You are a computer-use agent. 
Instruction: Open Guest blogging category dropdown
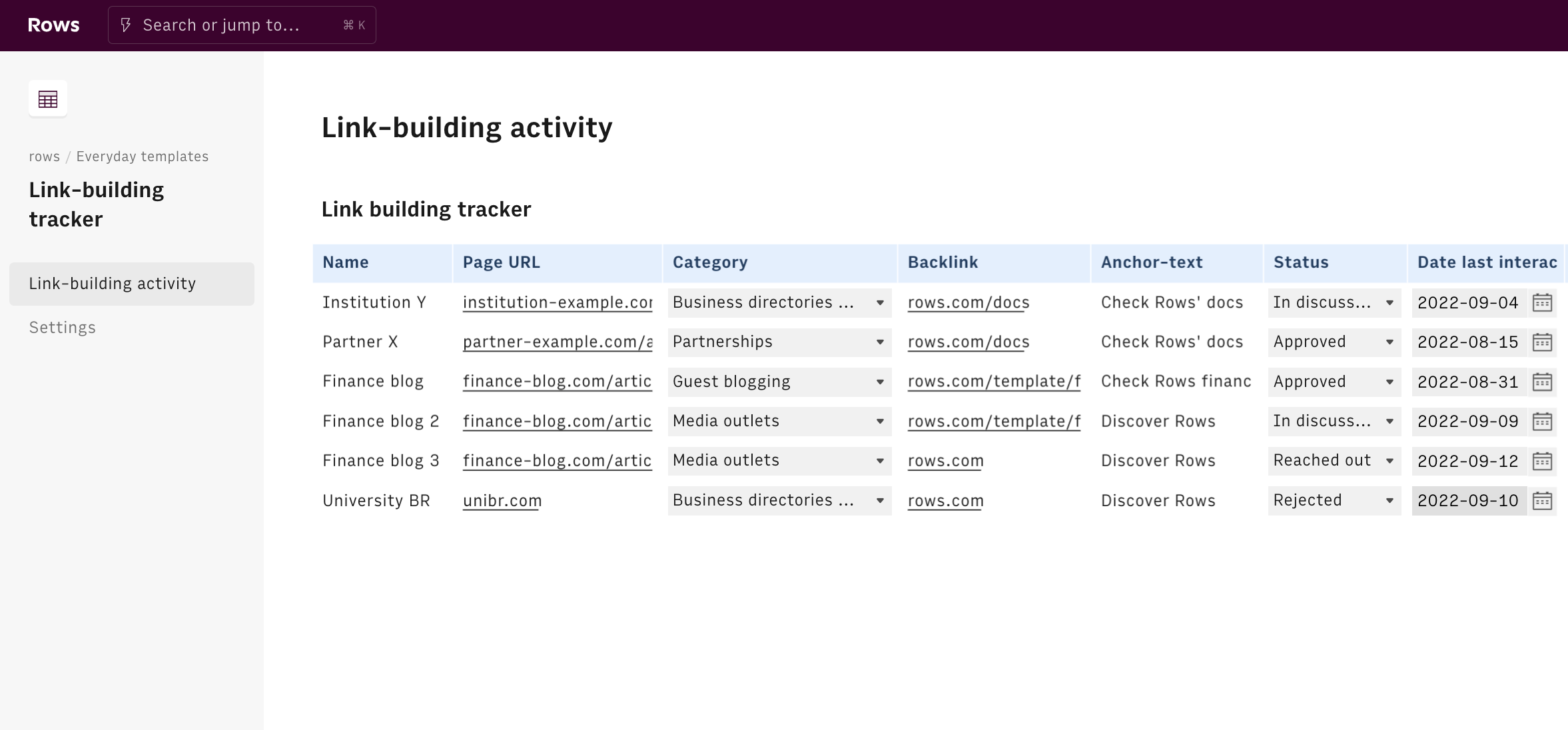pos(879,382)
